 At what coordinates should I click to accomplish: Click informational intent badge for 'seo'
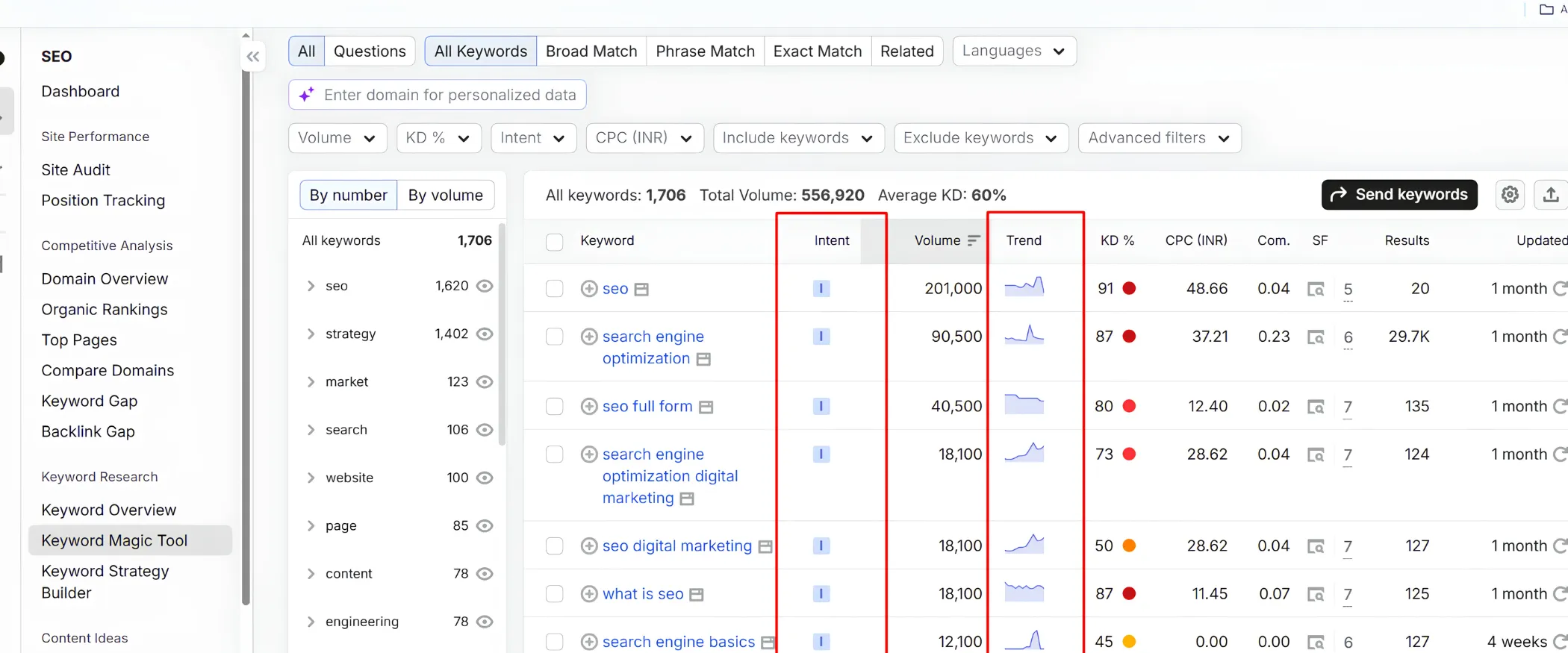[821, 289]
